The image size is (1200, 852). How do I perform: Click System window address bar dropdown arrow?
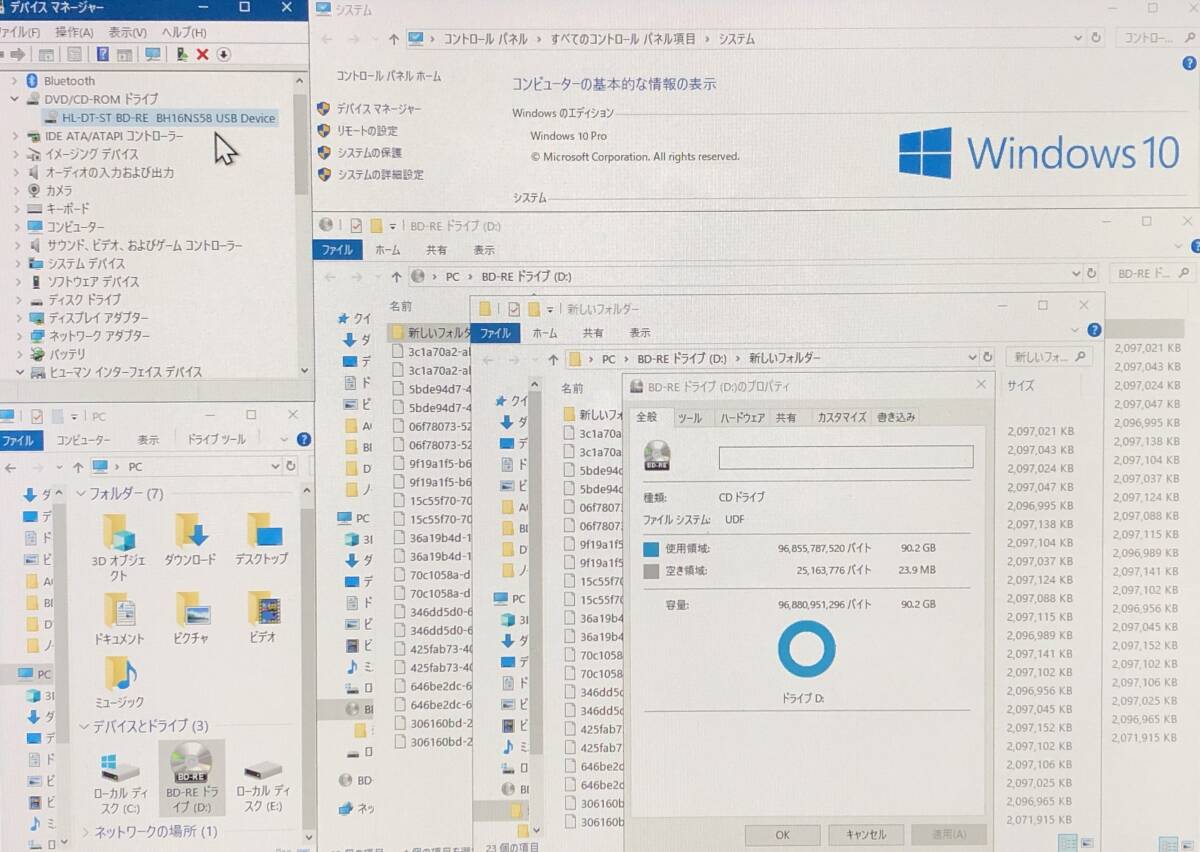(1077, 38)
